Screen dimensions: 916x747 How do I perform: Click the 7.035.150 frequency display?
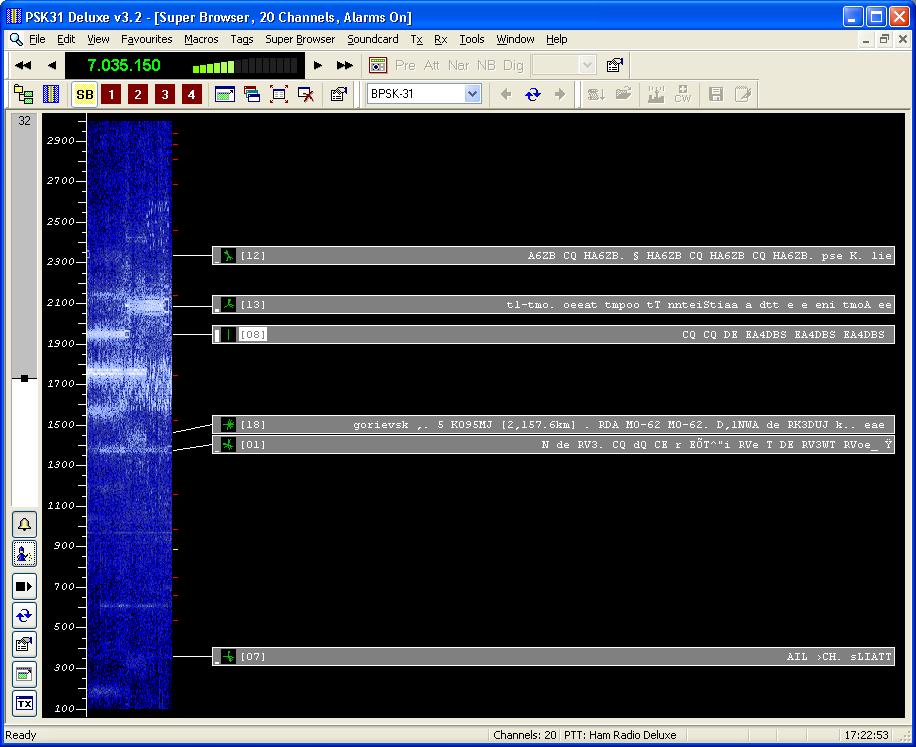124,65
